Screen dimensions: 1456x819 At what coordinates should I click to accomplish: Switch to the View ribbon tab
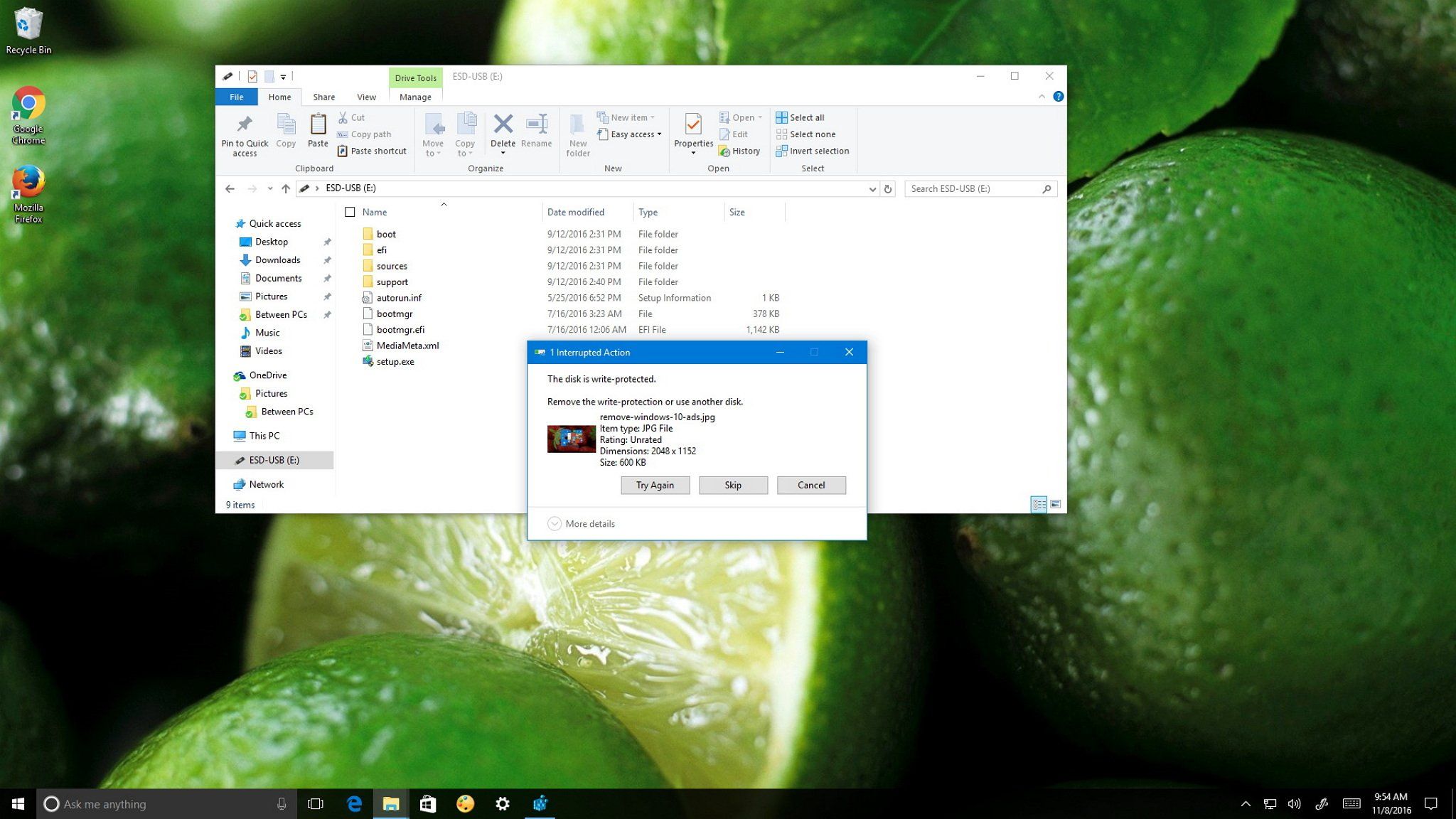pyautogui.click(x=366, y=97)
